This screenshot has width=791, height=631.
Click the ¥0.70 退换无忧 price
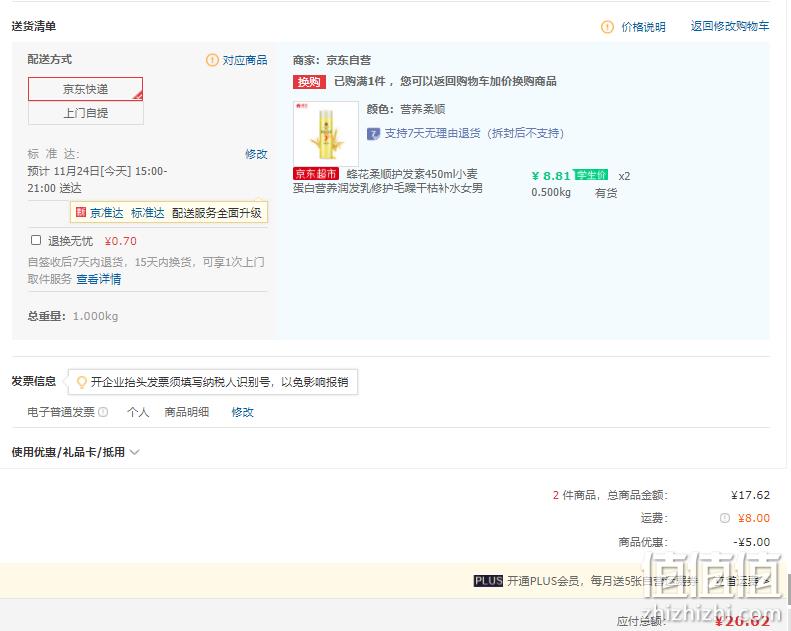click(121, 241)
